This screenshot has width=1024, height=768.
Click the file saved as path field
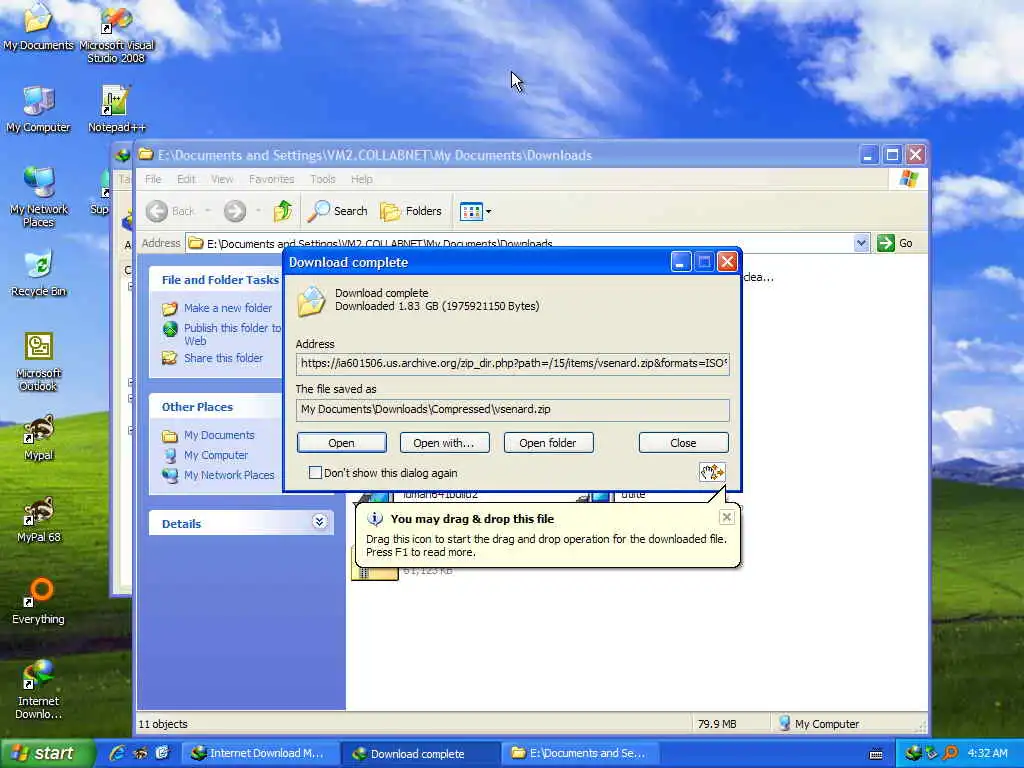(513, 409)
